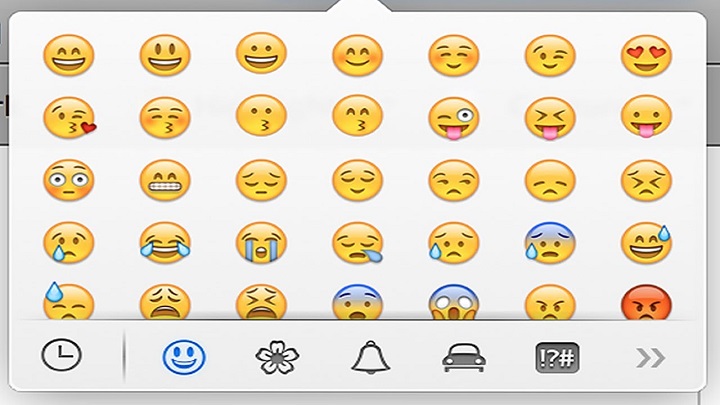Open the car Places category tab
This screenshot has height=405, width=720.
pyautogui.click(x=464, y=358)
